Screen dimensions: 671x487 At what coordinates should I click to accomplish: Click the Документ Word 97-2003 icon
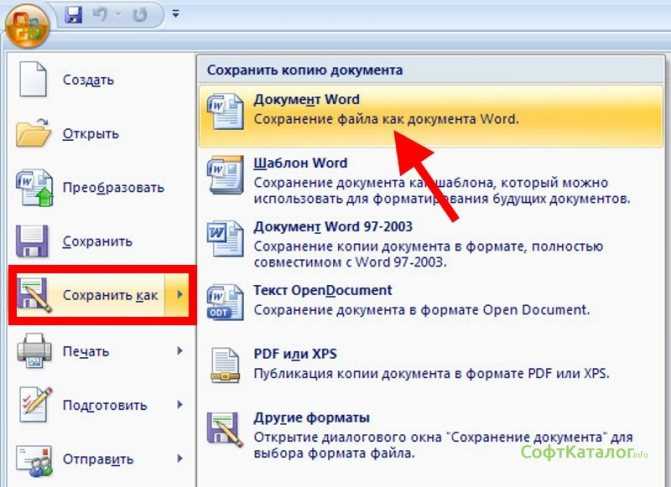(225, 238)
